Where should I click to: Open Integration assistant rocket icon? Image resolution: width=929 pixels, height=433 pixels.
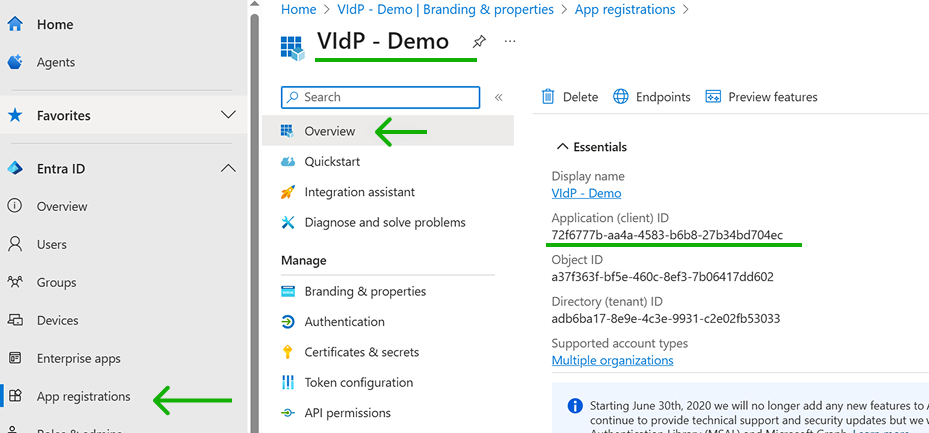(288, 192)
